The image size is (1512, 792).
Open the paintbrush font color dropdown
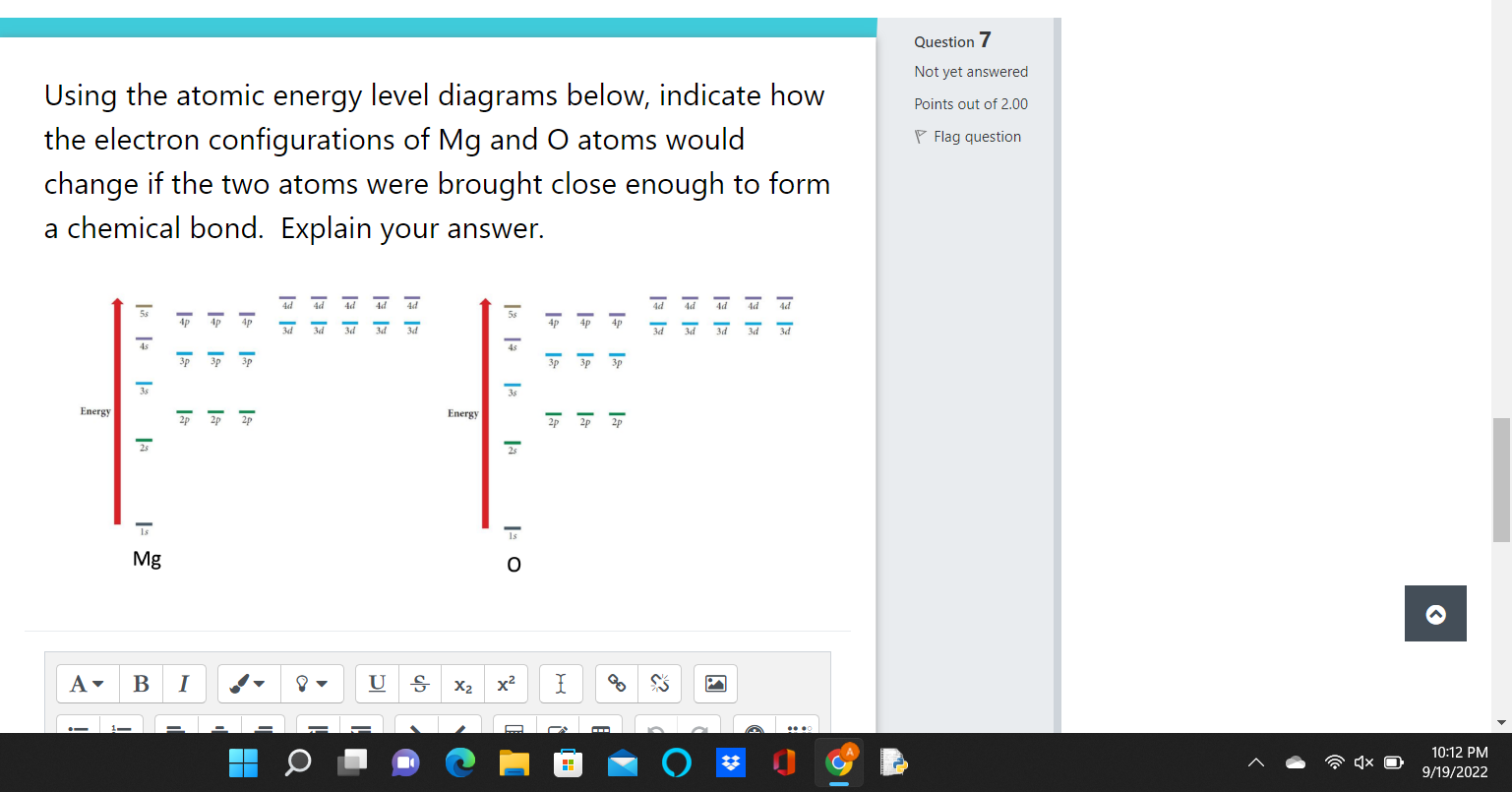pos(249,684)
